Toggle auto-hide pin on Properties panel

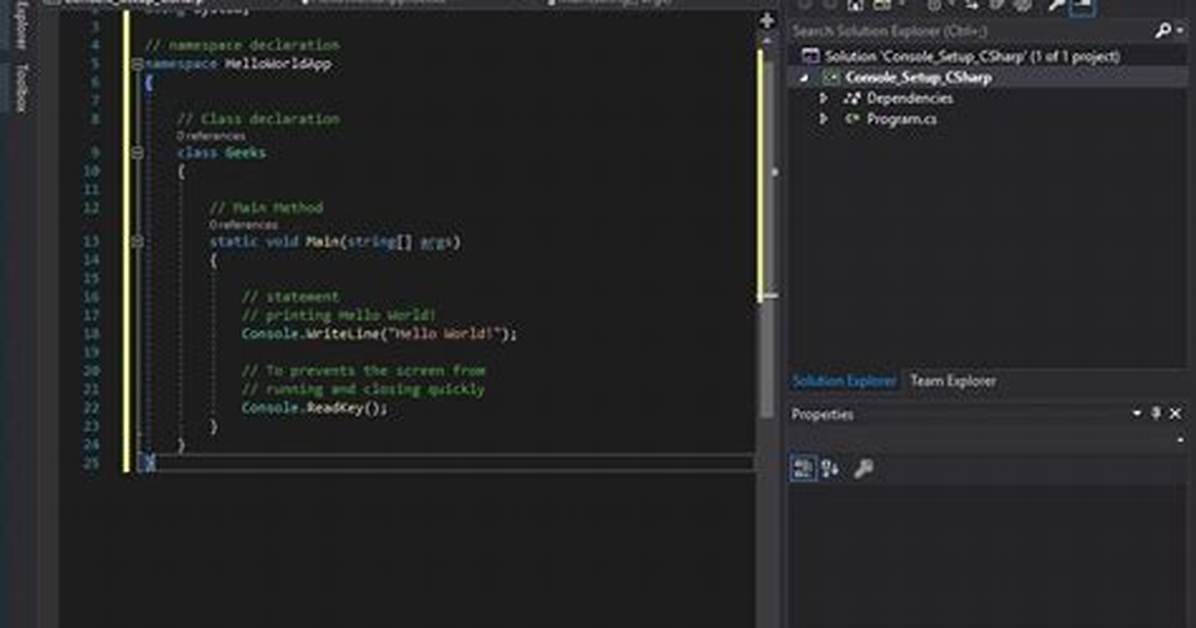click(x=1156, y=413)
